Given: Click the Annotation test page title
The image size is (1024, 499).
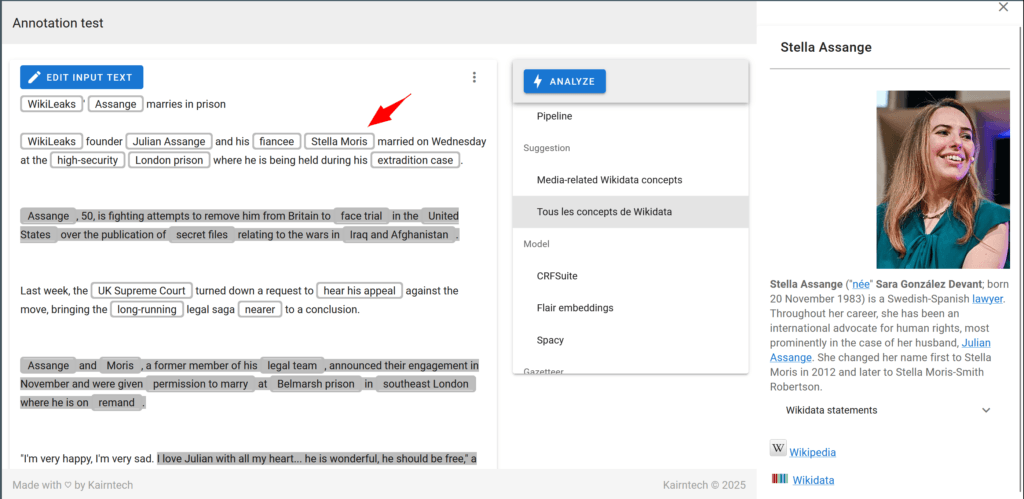Looking at the screenshot, I should pos(57,24).
